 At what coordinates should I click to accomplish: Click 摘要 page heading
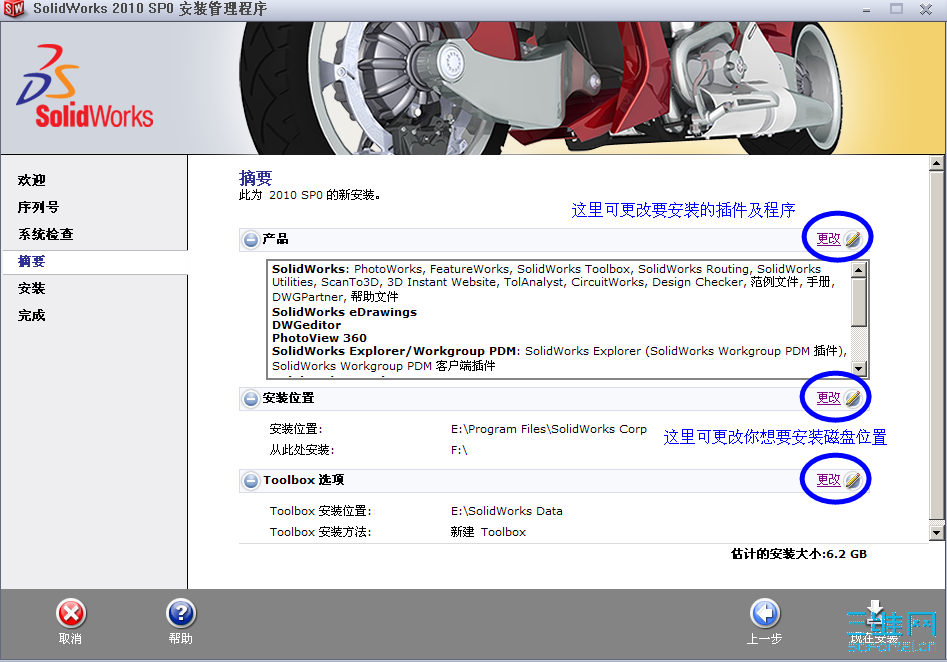click(255, 178)
